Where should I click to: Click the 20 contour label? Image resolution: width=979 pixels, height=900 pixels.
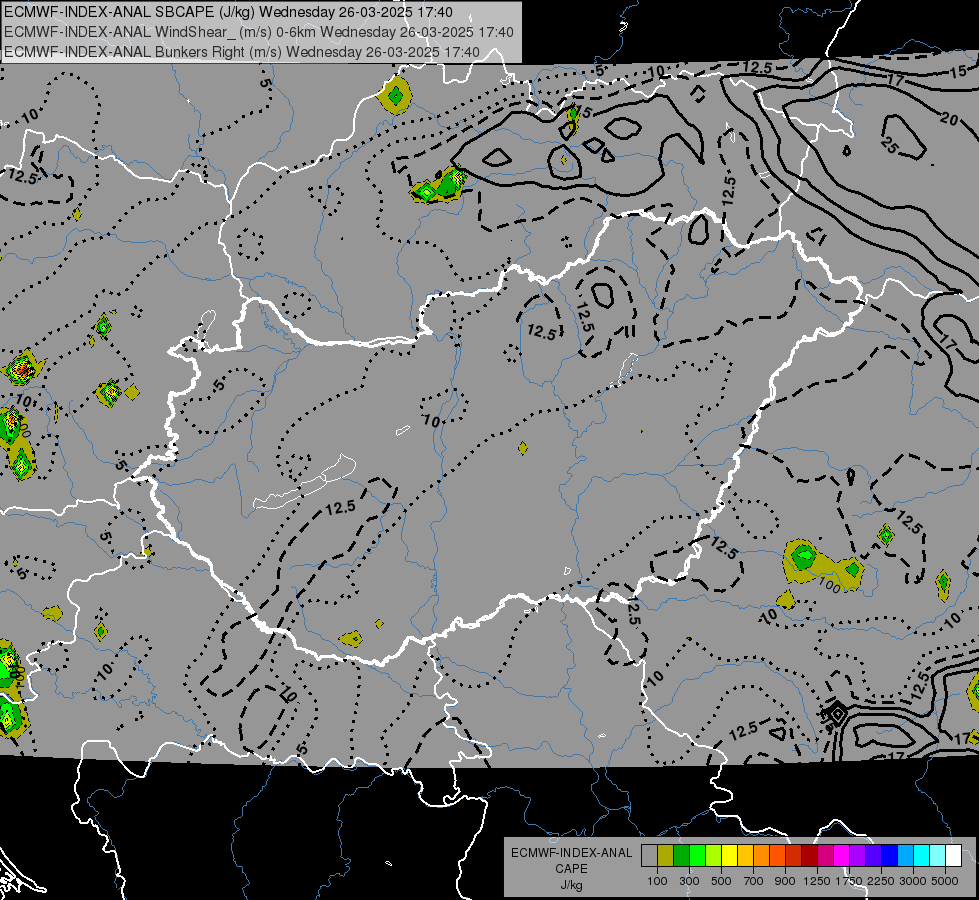click(x=949, y=118)
